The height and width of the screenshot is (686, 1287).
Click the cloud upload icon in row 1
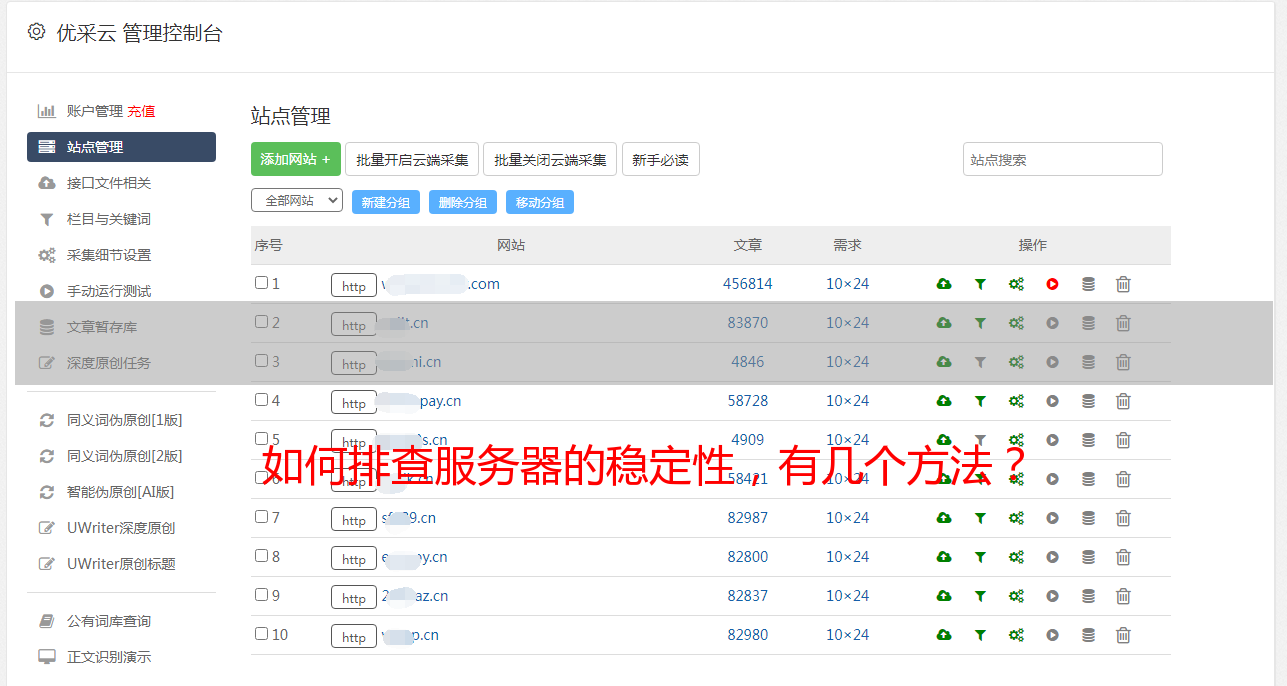(944, 284)
